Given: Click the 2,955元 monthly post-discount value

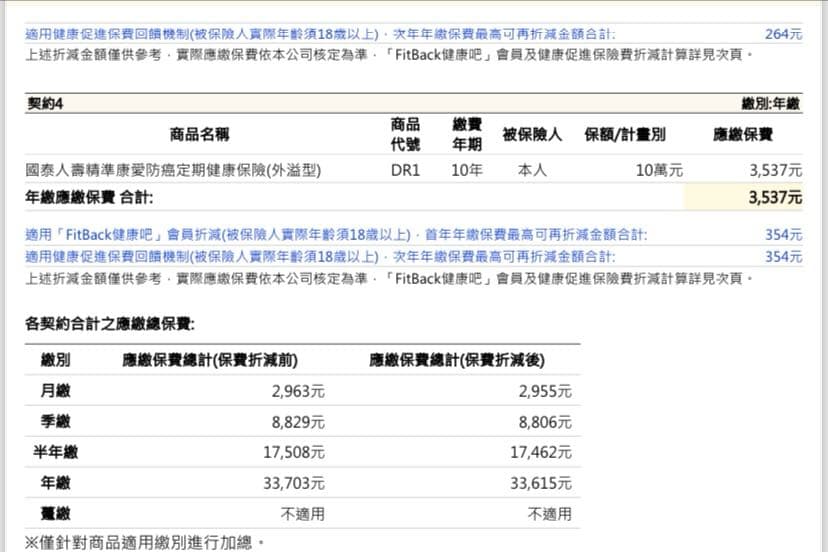Looking at the screenshot, I should [545, 391].
